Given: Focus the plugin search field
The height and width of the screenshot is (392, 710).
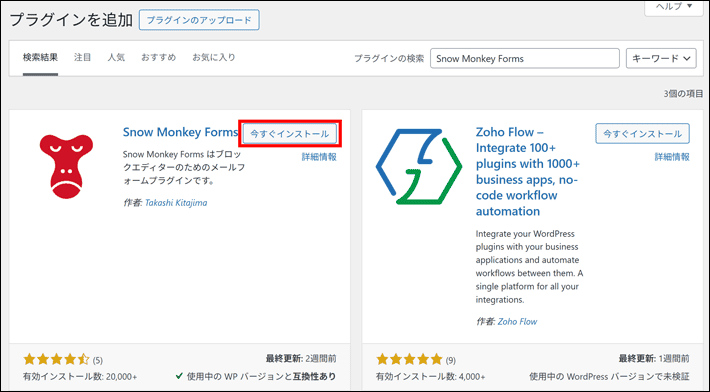Looking at the screenshot, I should point(525,58).
